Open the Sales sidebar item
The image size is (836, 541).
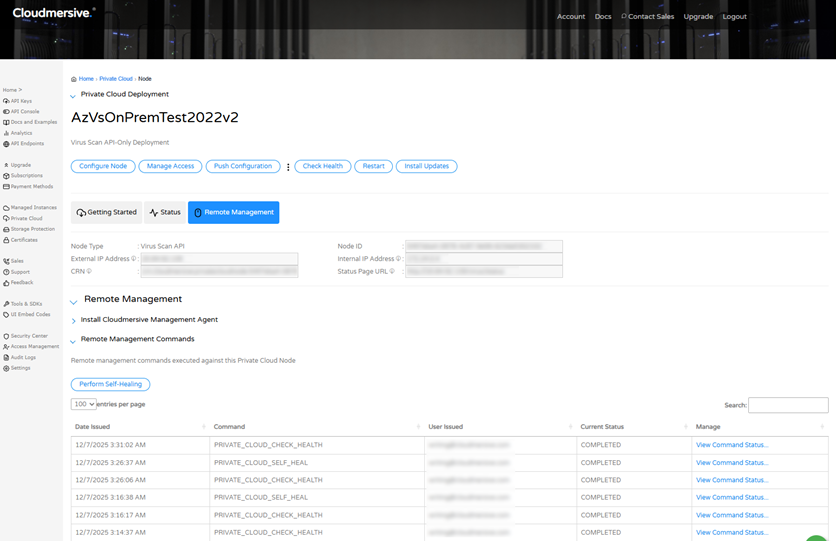tap(13, 261)
